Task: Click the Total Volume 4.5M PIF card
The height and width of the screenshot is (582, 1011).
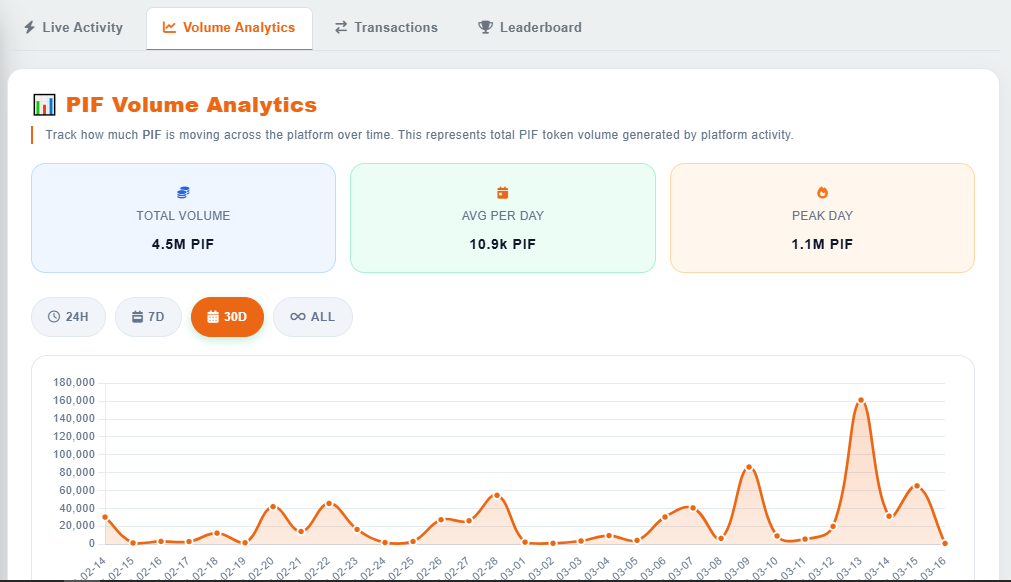Action: click(183, 218)
